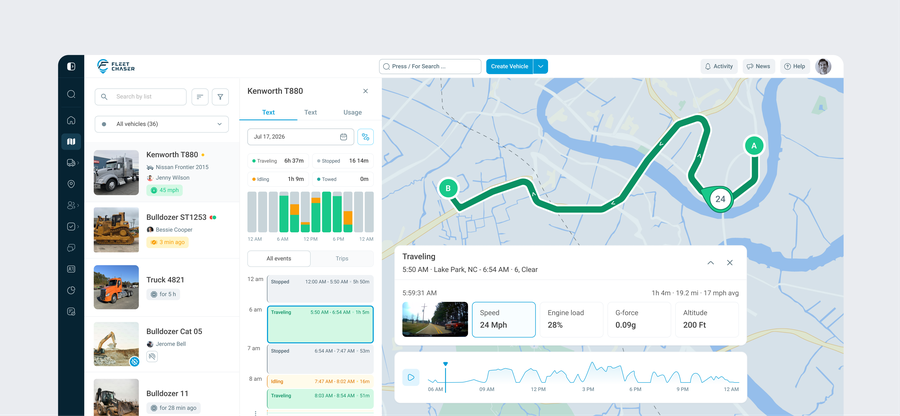Image resolution: width=900 pixels, height=416 pixels.
Task: Click the timeline playhead marker
Action: pyautogui.click(x=445, y=364)
